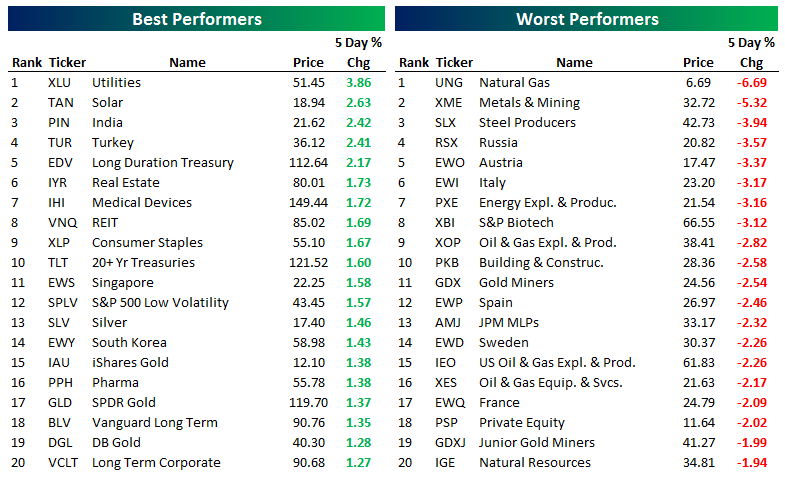Select the XLU ticker symbol

60,83
